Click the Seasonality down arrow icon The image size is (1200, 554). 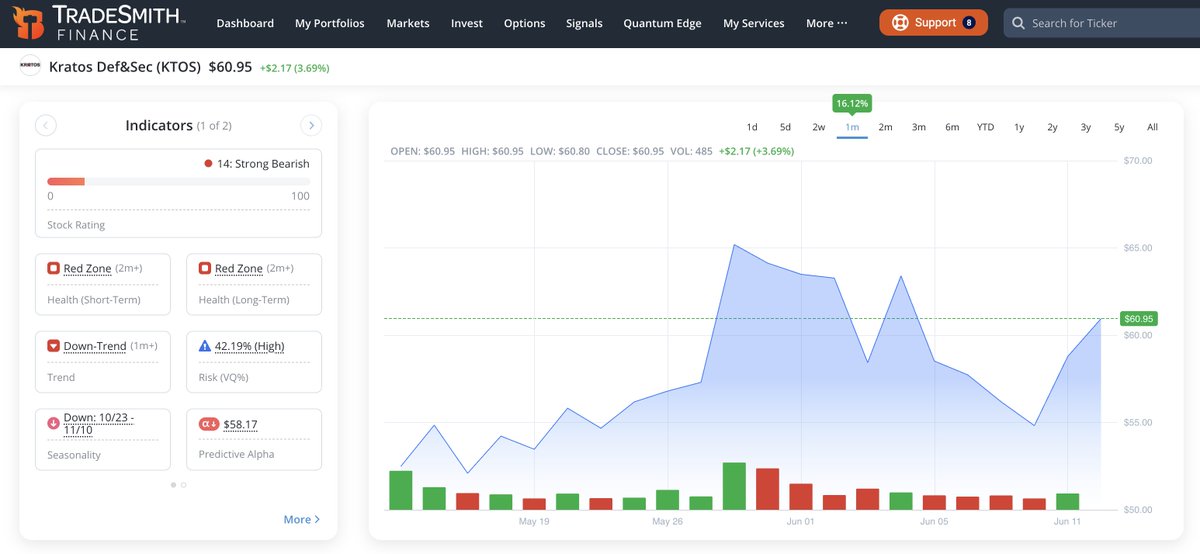point(54,423)
